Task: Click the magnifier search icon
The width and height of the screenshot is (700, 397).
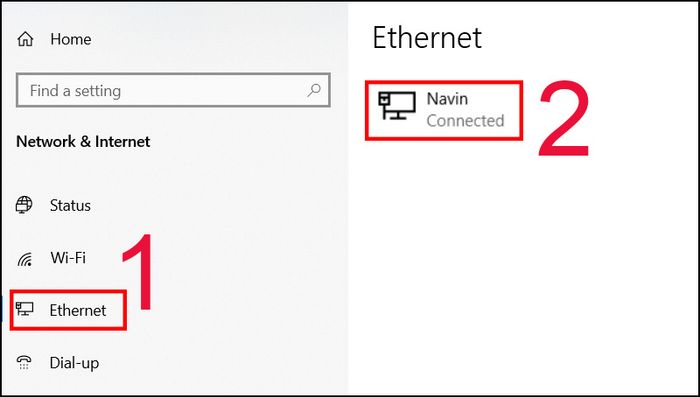Action: (x=314, y=90)
